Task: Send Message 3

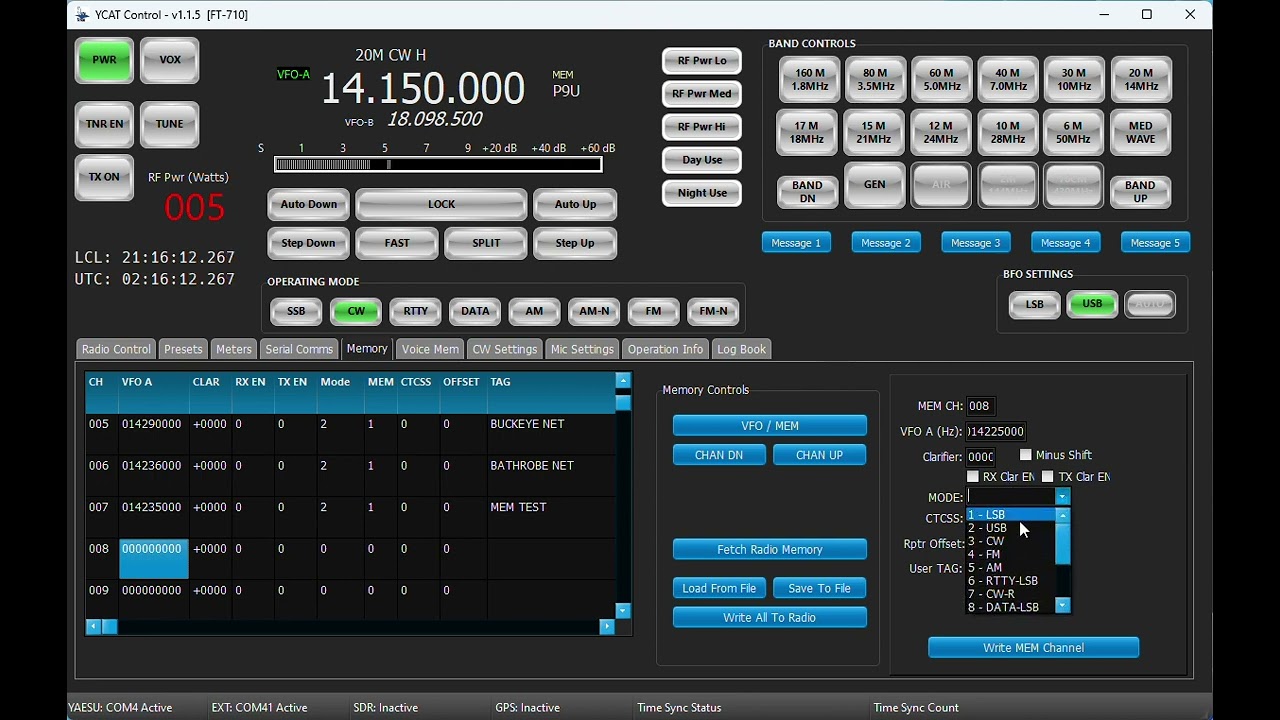Action: point(976,243)
